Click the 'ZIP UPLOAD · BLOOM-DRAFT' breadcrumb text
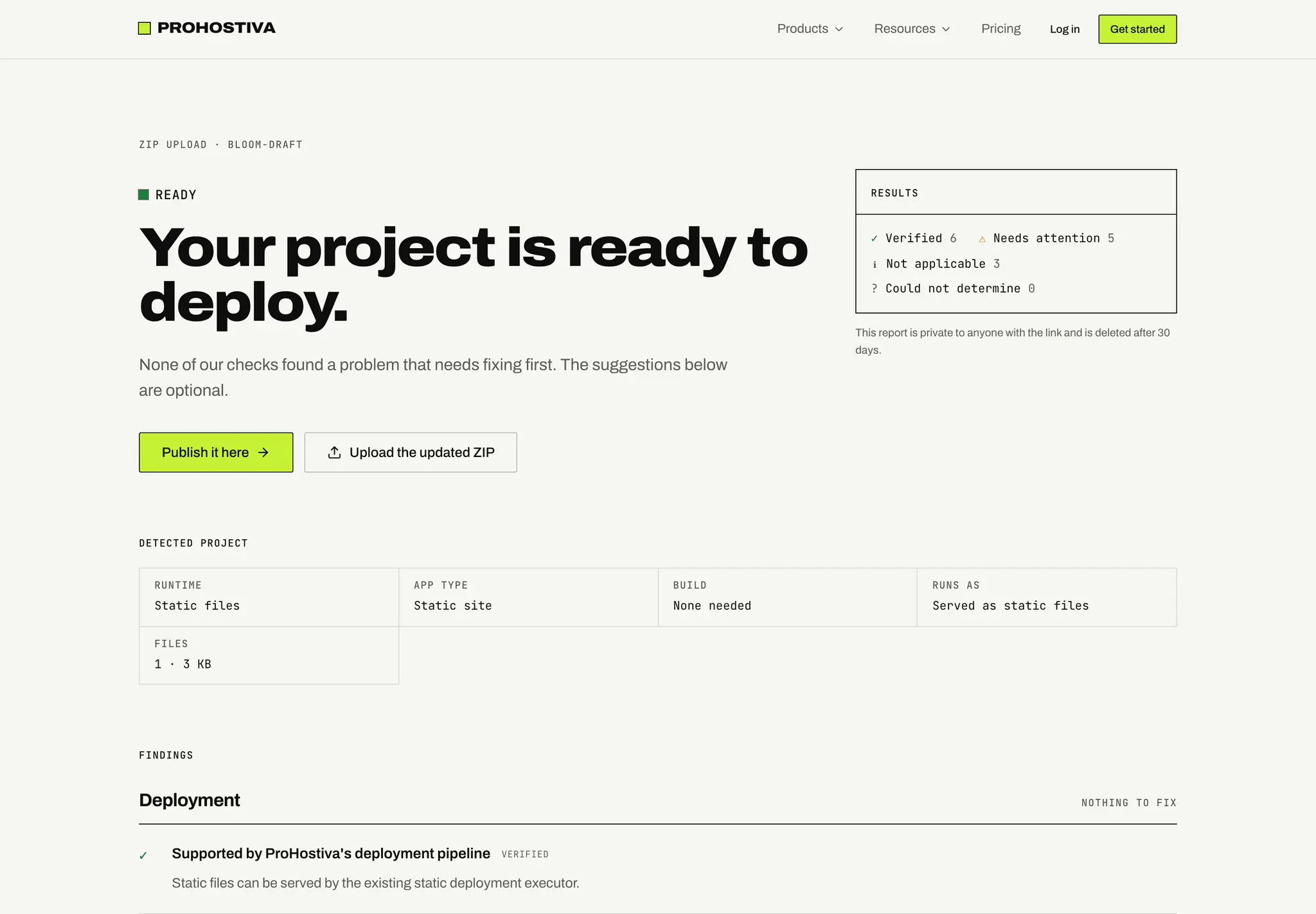This screenshot has width=1316, height=914. (220, 145)
